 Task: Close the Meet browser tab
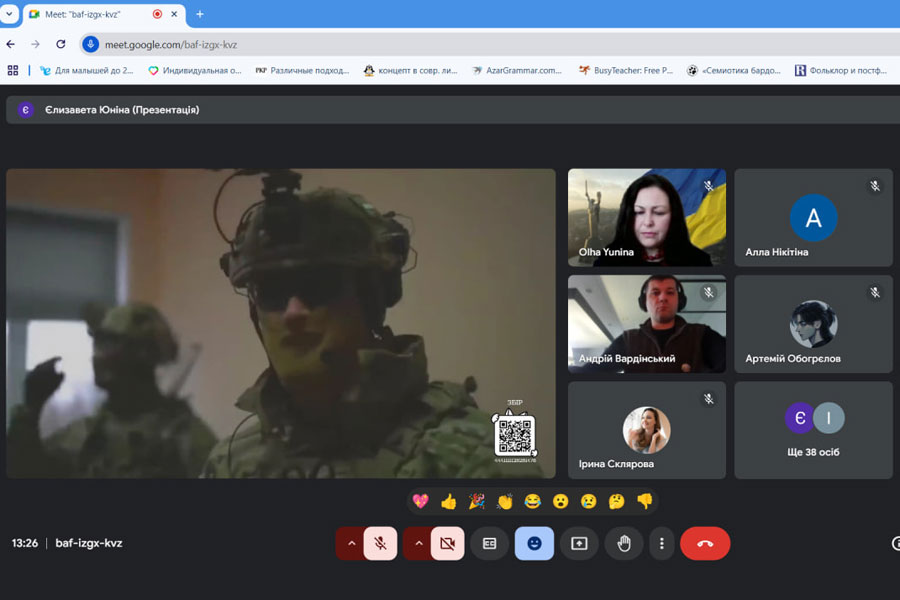tap(174, 14)
